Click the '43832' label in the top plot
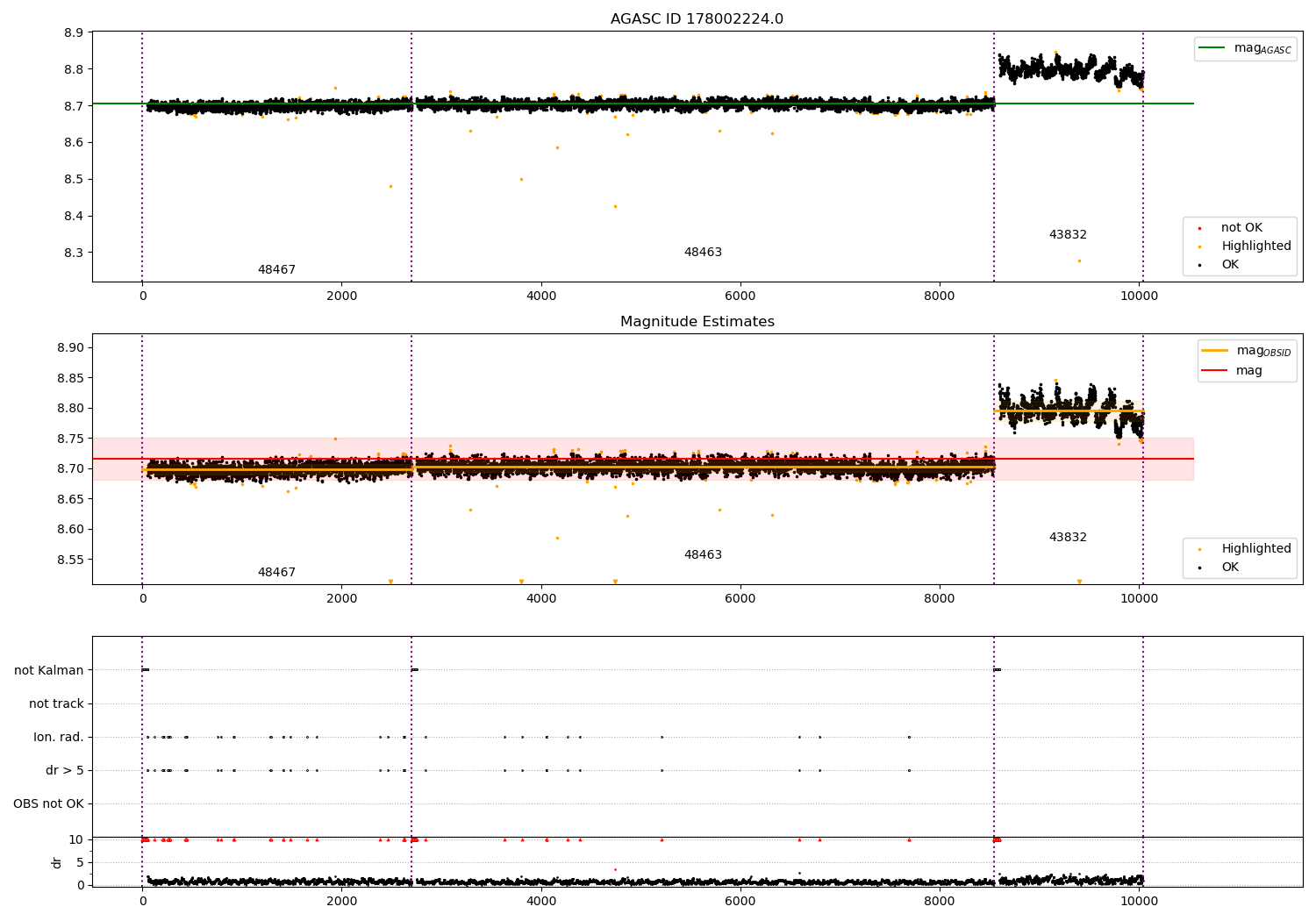Image resolution: width=1316 pixels, height=921 pixels. point(1068,235)
